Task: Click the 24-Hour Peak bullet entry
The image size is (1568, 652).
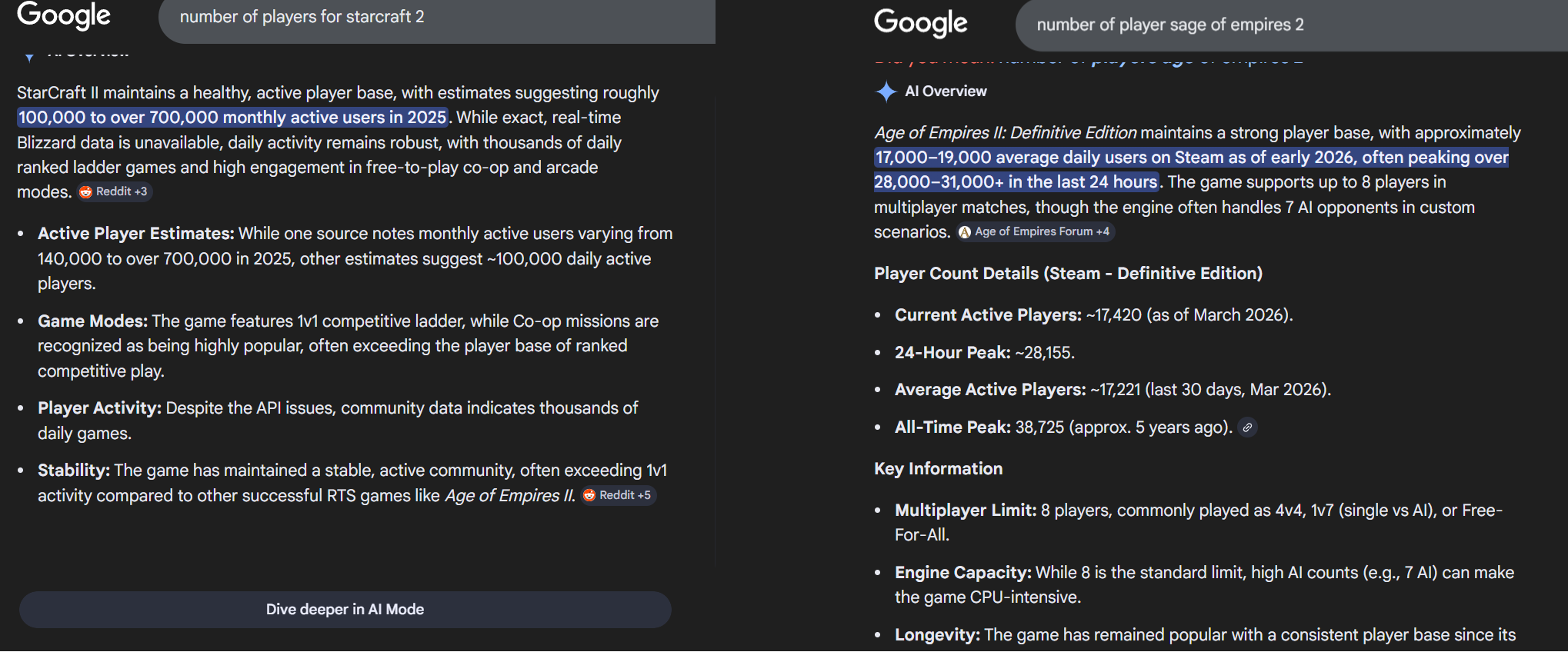Action: pos(984,353)
